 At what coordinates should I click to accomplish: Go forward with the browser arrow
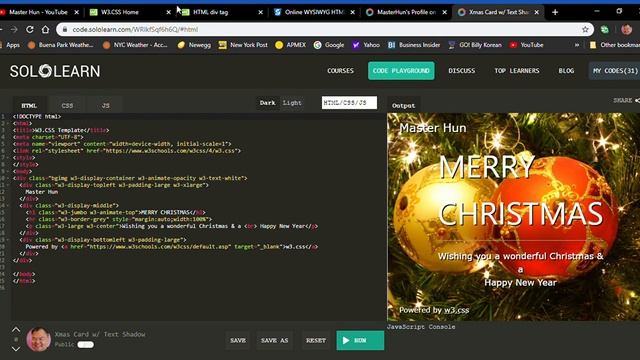coord(14,29)
